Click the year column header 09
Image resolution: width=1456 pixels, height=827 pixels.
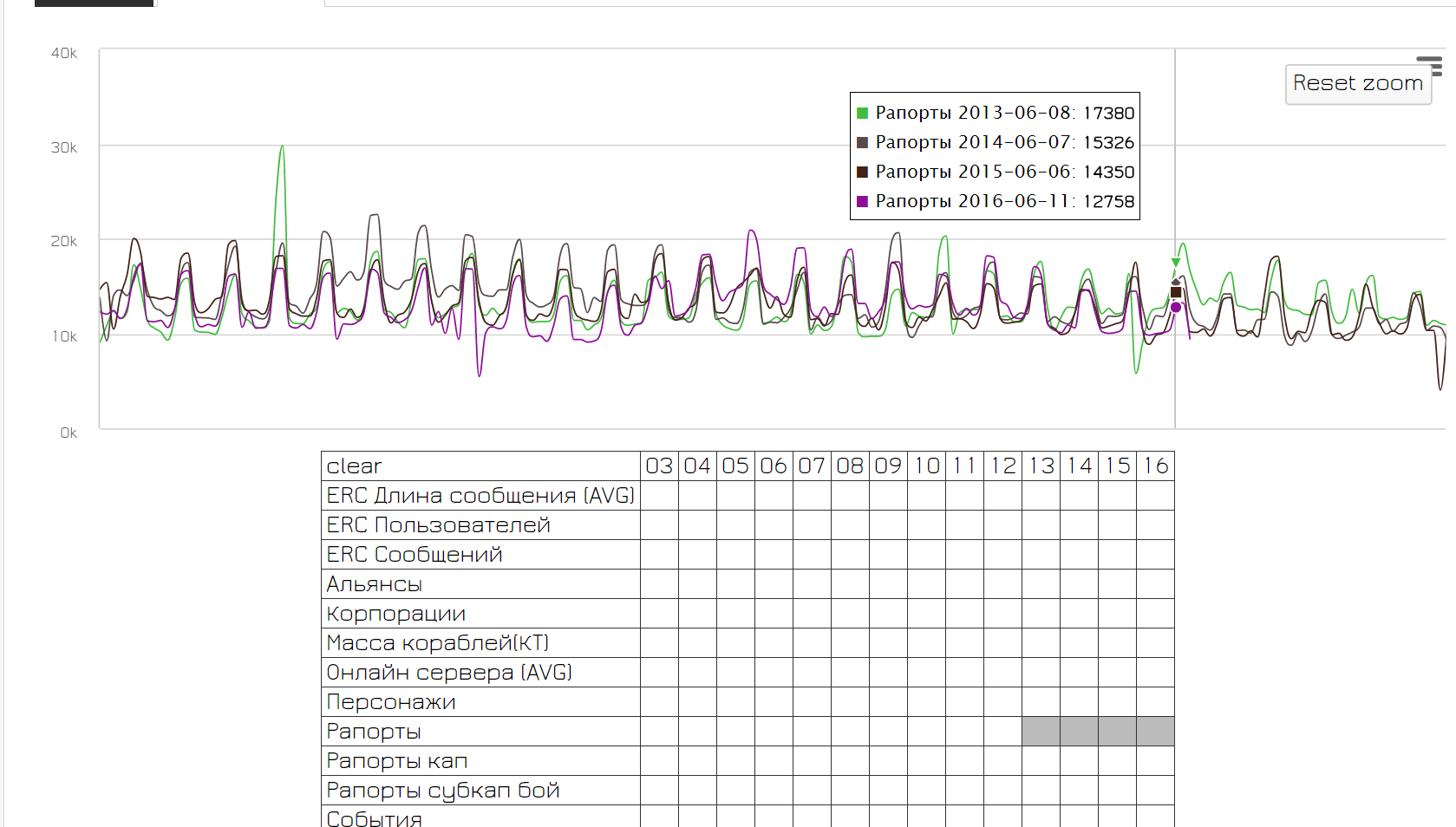click(x=888, y=466)
